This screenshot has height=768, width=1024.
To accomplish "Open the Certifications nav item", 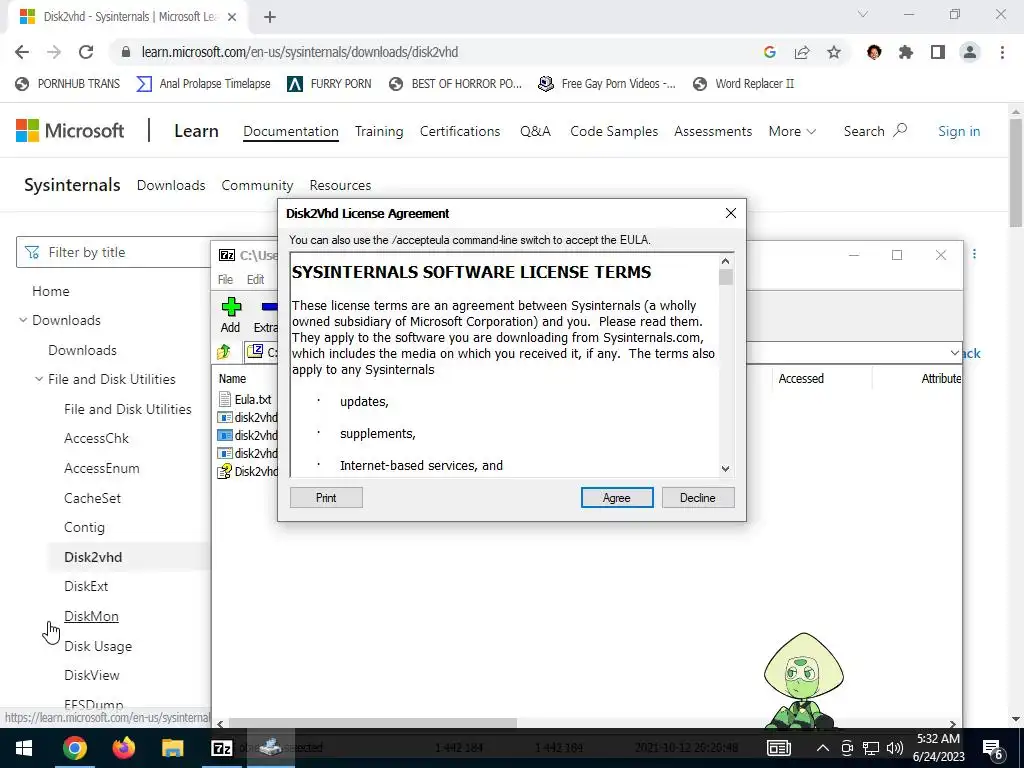I will click(460, 131).
